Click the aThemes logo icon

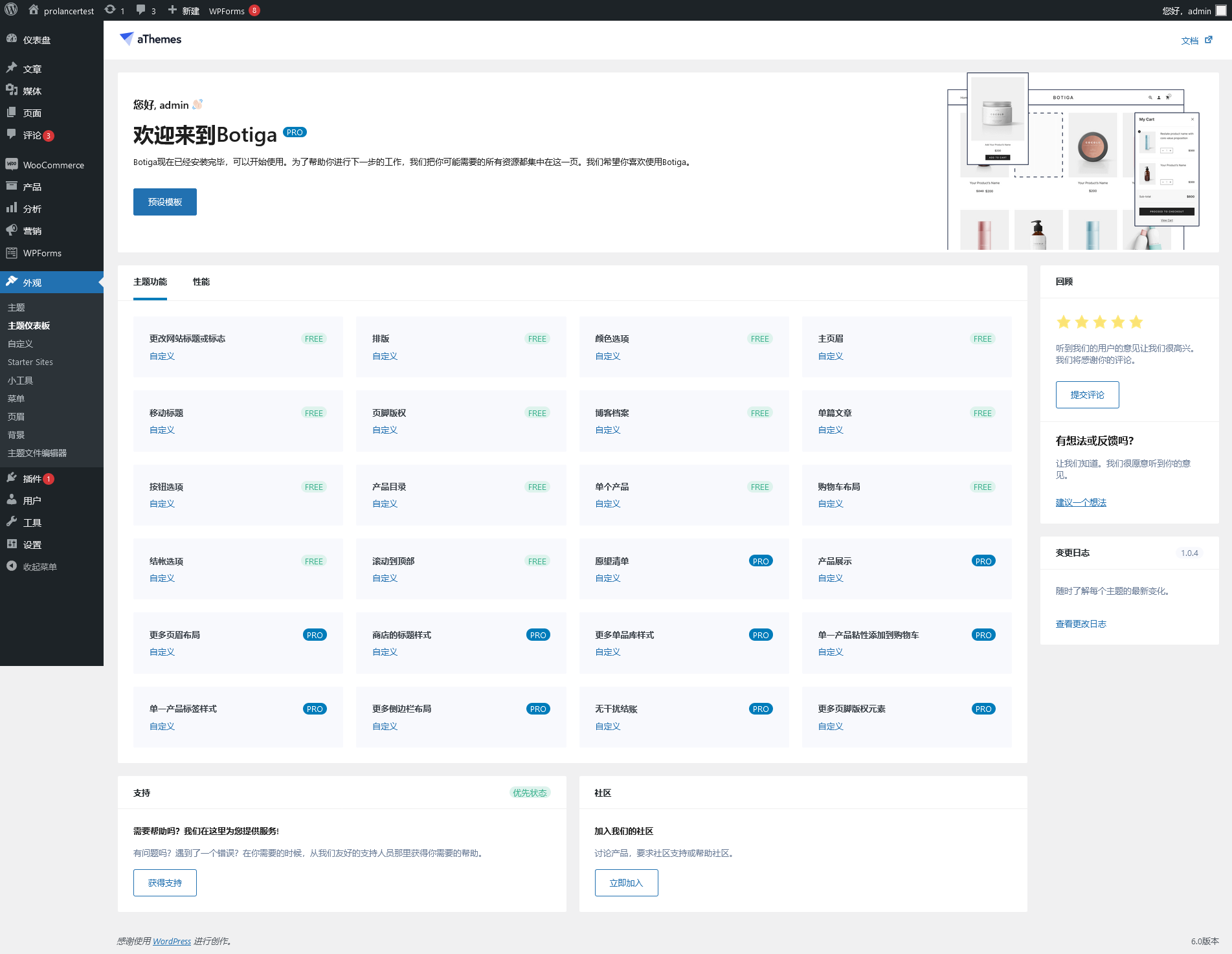point(127,39)
